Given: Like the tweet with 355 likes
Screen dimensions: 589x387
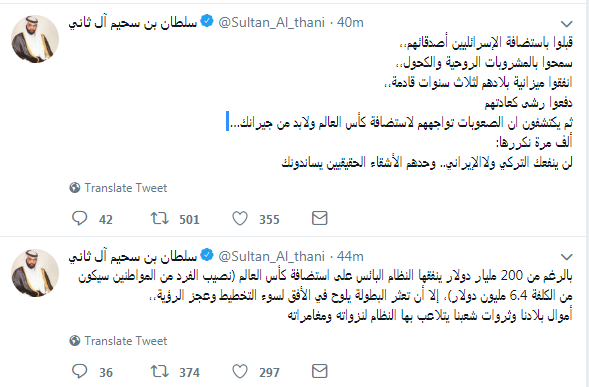Looking at the screenshot, I should coord(240,218).
